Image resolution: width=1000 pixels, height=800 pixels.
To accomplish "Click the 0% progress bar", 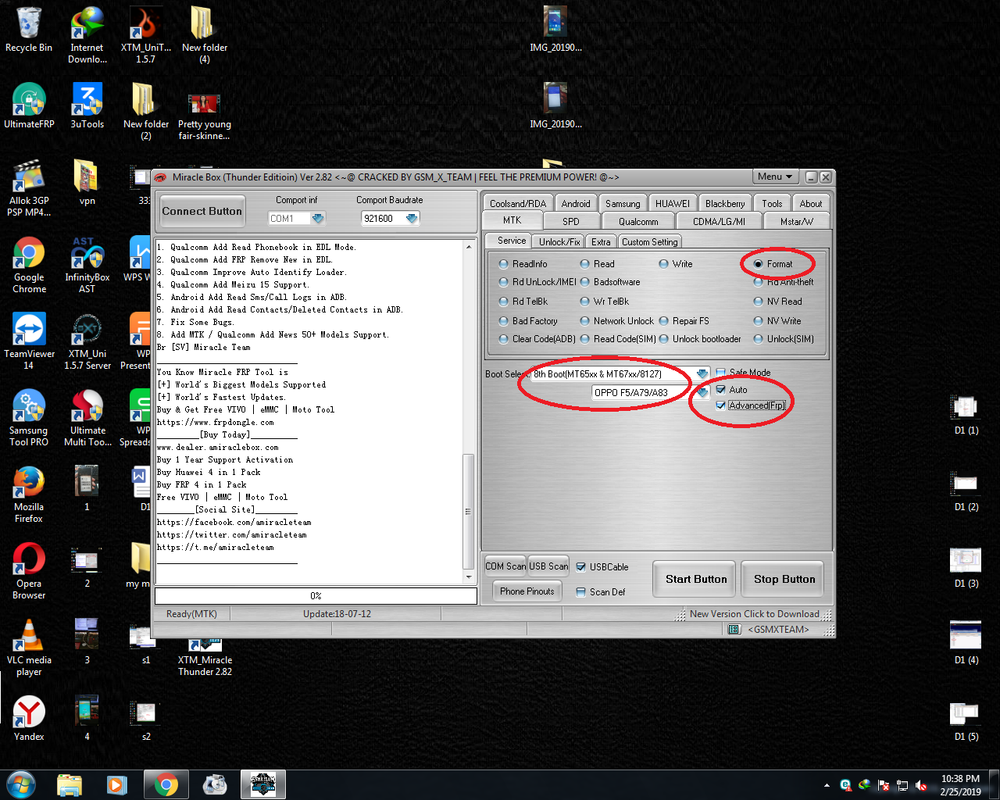I will click(x=316, y=596).
